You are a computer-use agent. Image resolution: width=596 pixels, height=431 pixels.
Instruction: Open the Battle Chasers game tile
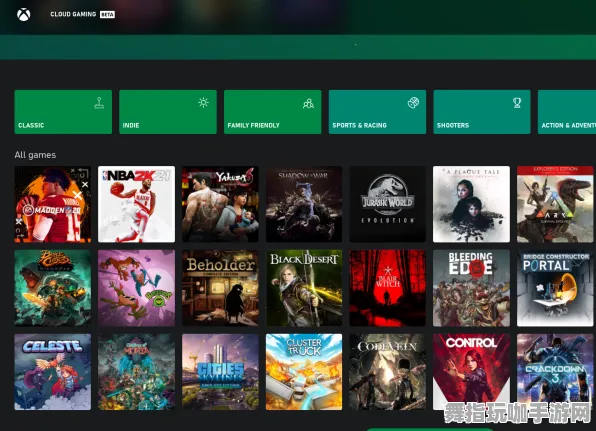pos(53,288)
